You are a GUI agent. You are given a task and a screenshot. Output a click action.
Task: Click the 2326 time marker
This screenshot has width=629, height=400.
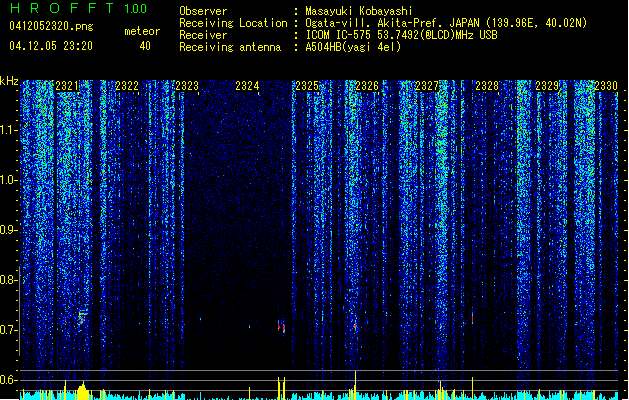[x=367, y=86]
